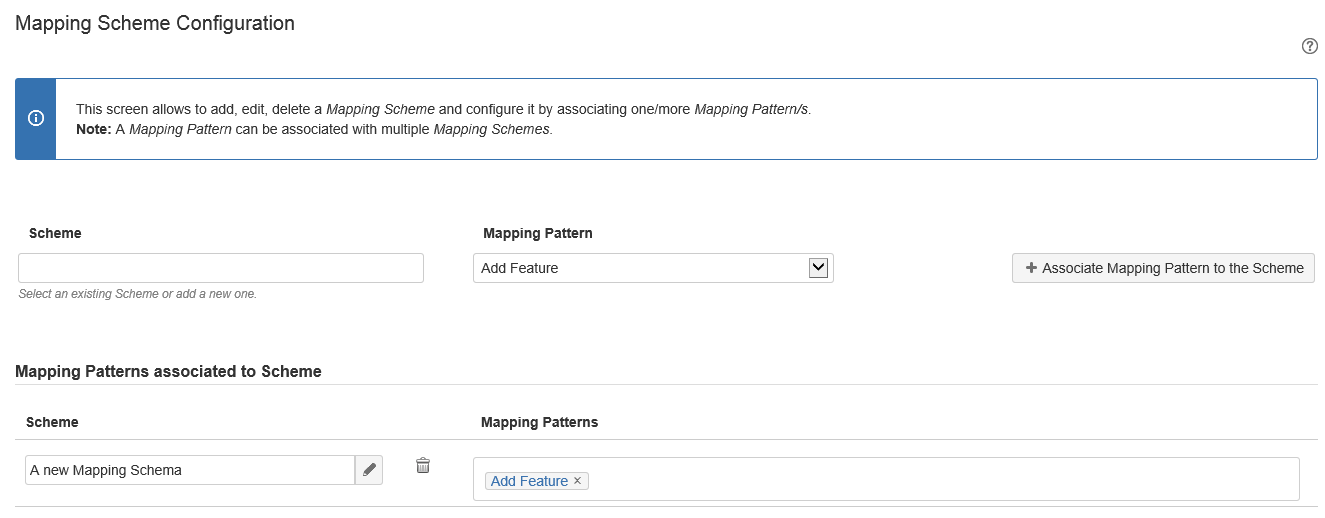Click the Mapping Pattern label above dropdown
1325x518 pixels.
tap(537, 233)
